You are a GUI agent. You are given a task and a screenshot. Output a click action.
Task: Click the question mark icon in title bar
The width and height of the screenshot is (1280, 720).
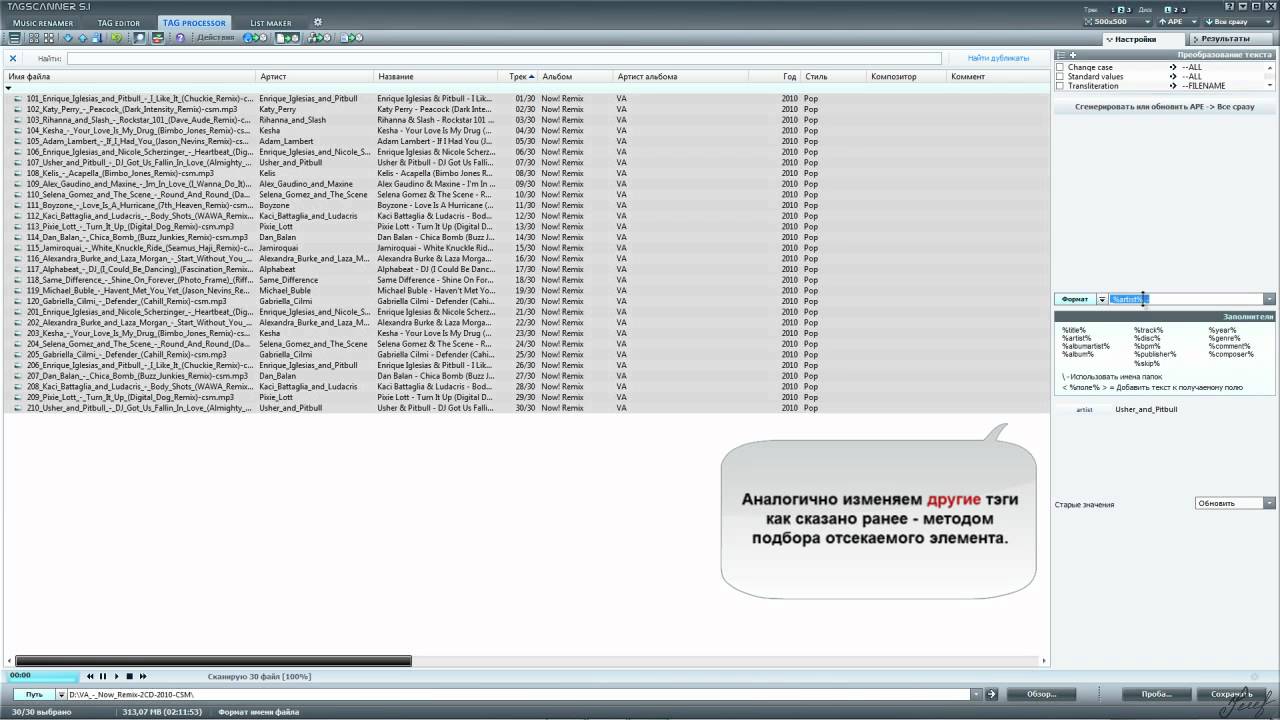1229,6
